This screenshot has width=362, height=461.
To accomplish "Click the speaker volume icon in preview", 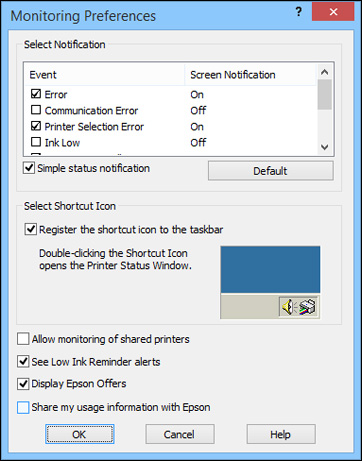I will [288, 307].
